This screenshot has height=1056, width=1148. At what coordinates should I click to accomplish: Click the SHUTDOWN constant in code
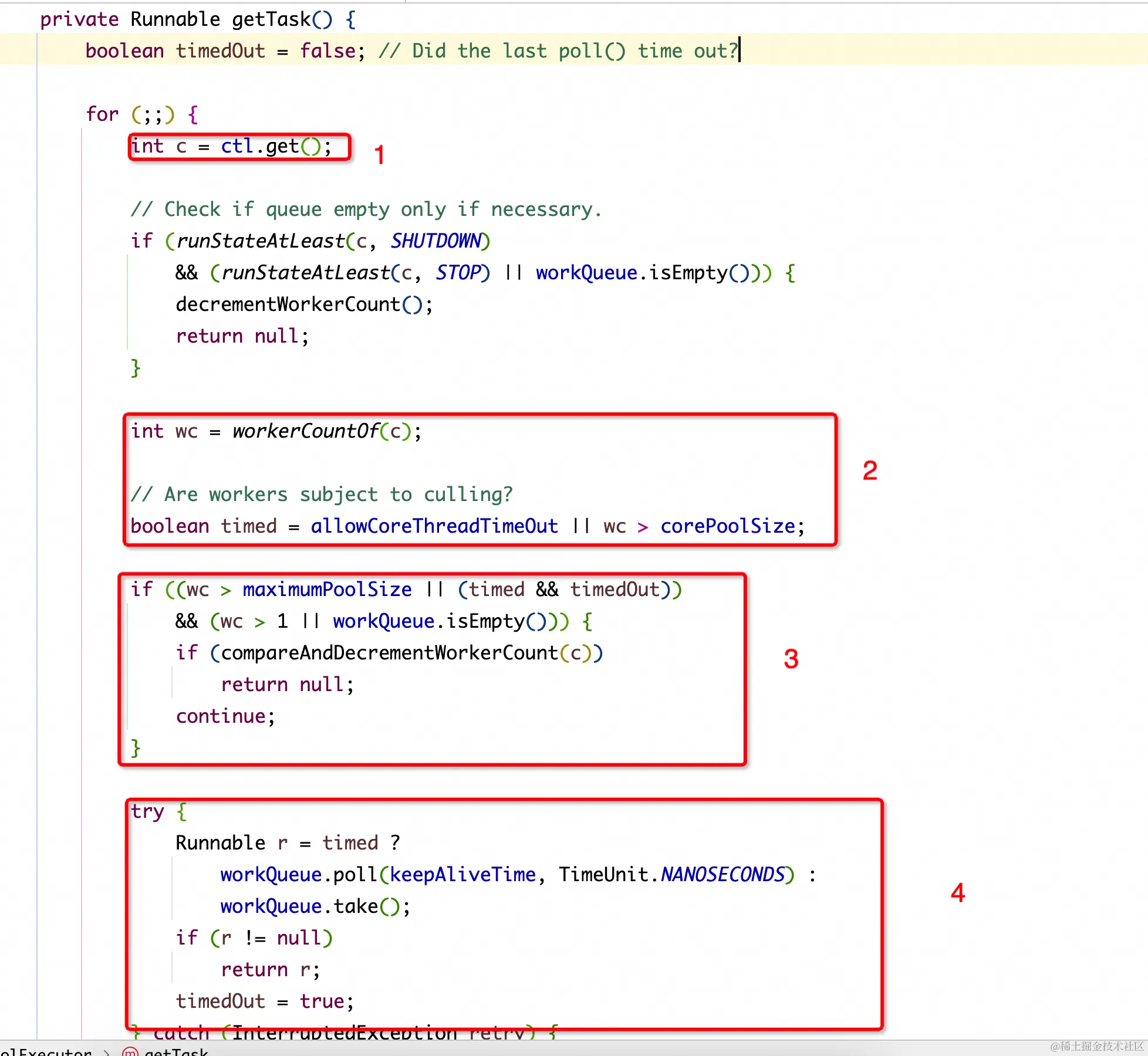tap(437, 241)
